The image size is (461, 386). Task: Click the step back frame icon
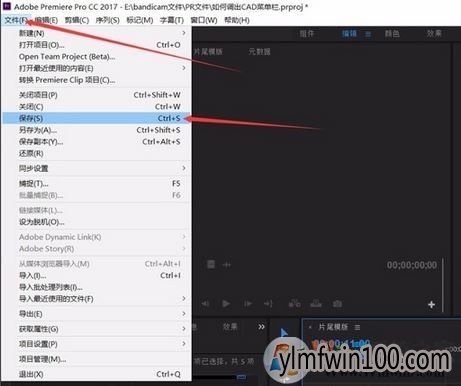point(205,304)
